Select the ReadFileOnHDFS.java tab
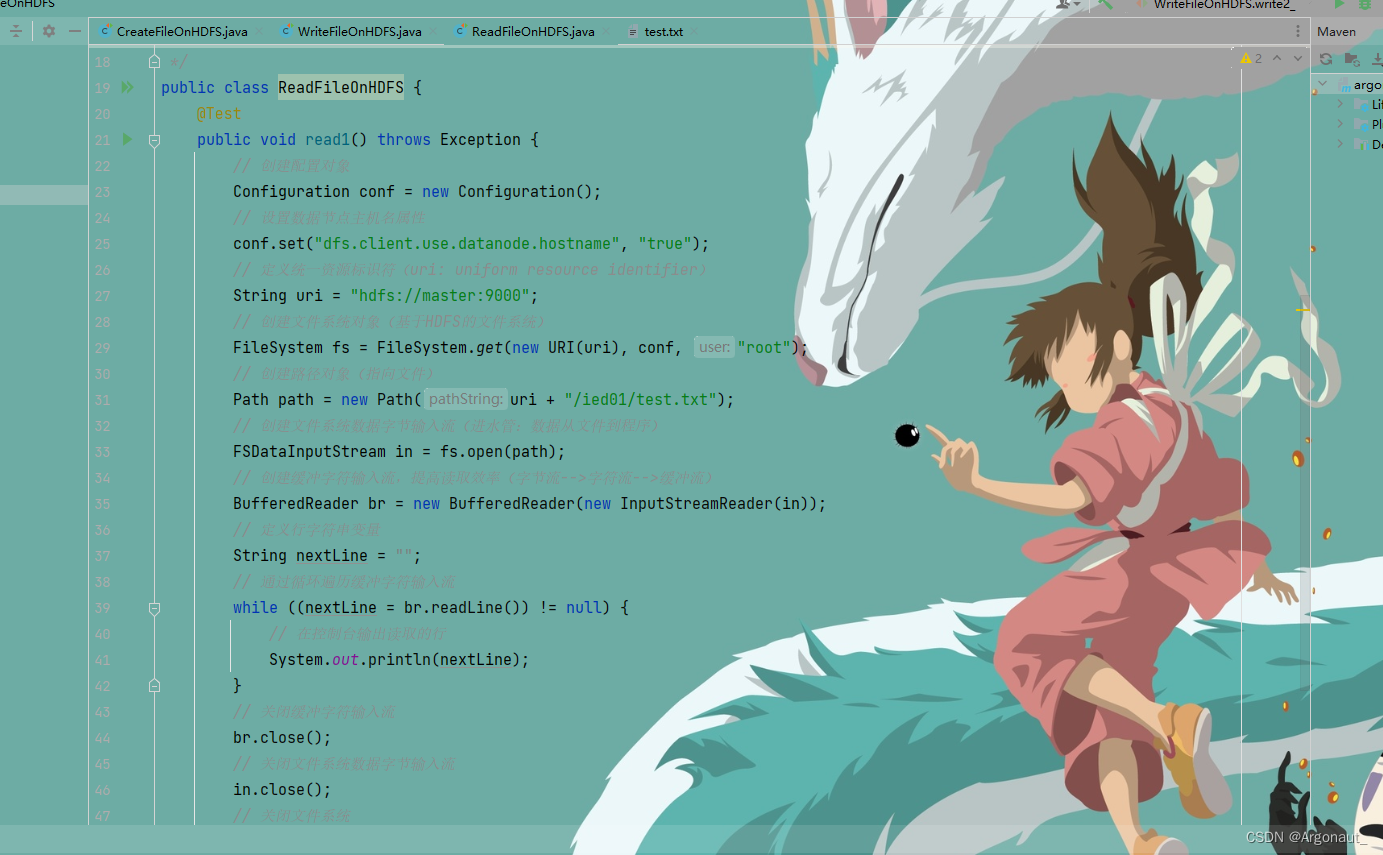This screenshot has height=855, width=1383. pyautogui.click(x=533, y=32)
